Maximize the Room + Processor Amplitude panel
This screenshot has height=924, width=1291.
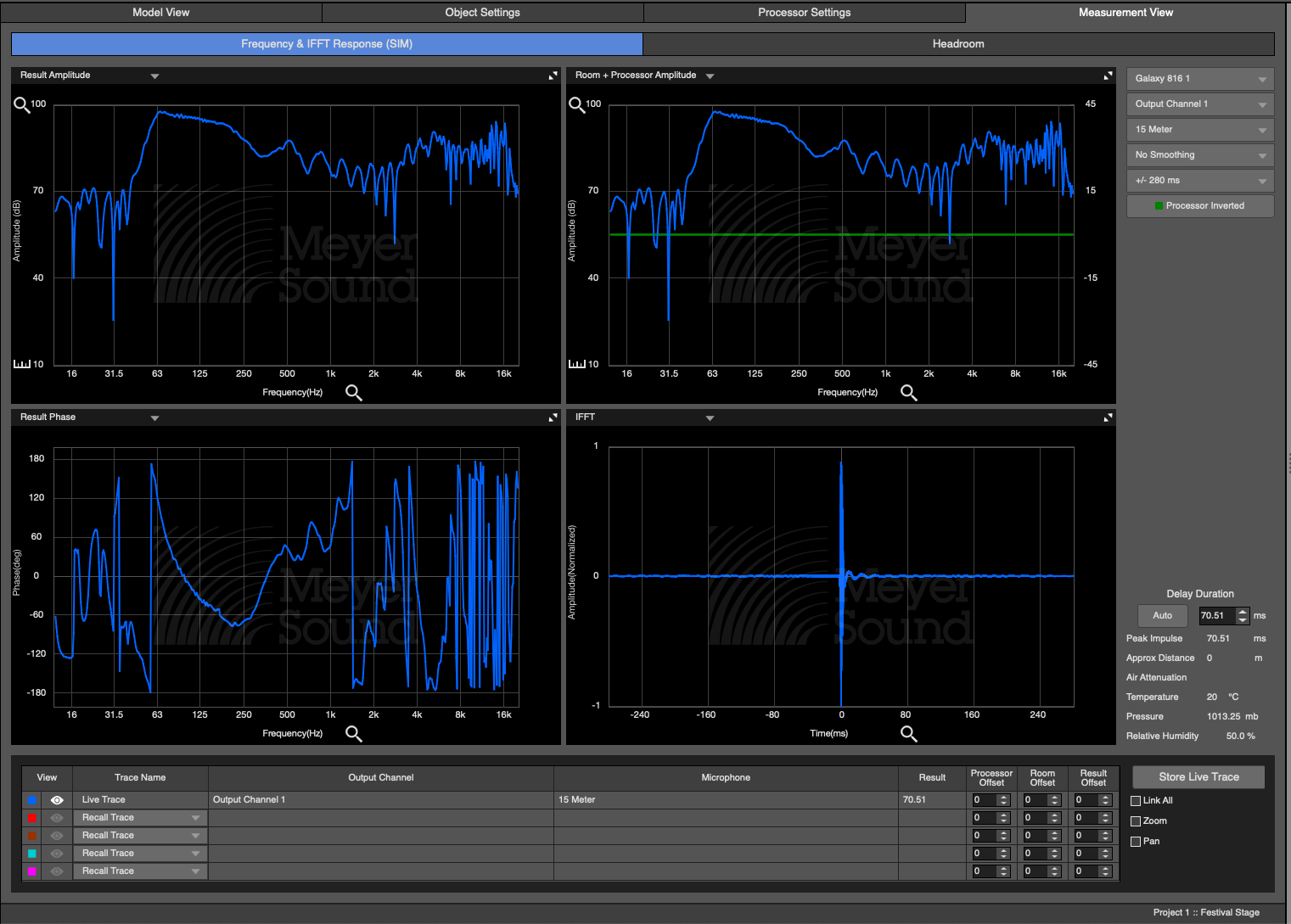pyautogui.click(x=1108, y=76)
